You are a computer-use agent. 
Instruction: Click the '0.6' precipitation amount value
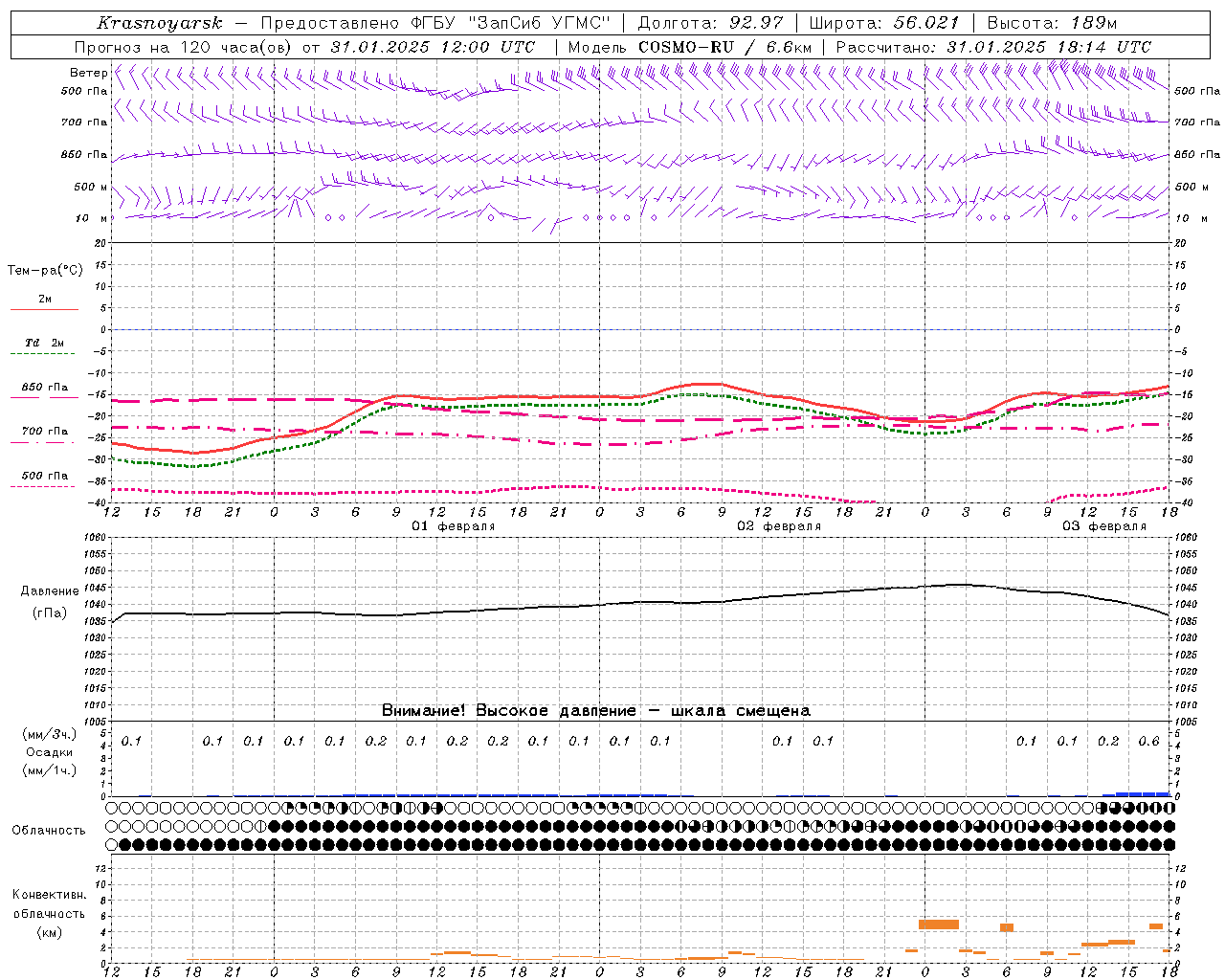pos(1148,742)
